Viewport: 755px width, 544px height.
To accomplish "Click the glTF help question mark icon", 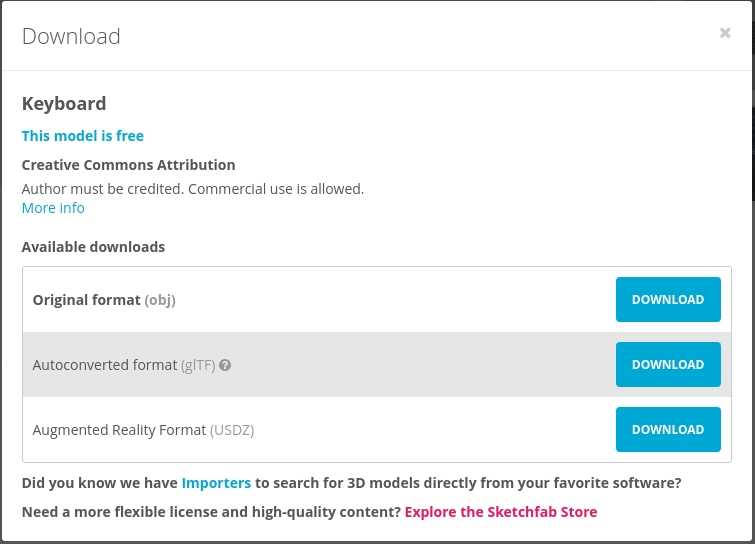I will point(225,365).
